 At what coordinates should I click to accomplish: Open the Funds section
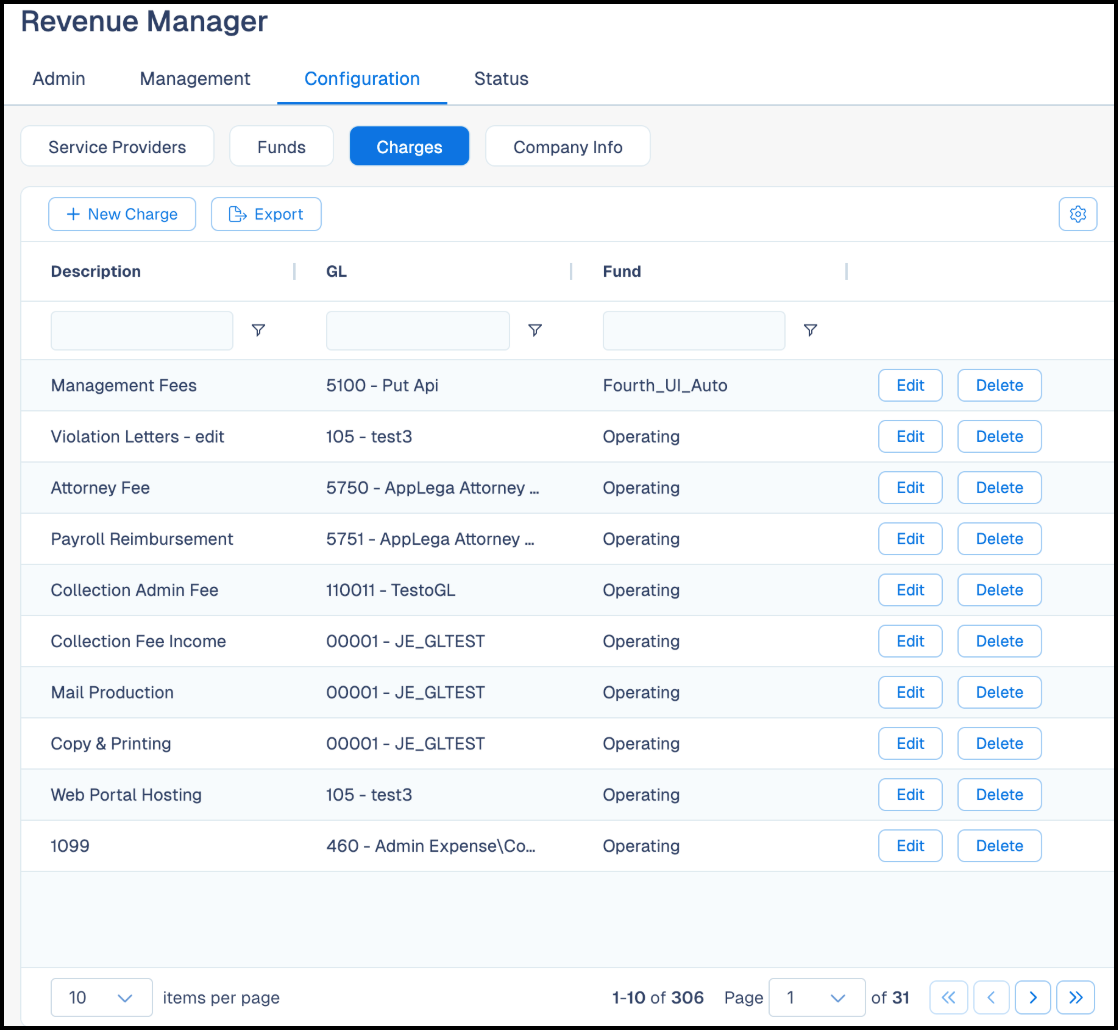pyautogui.click(x=281, y=146)
